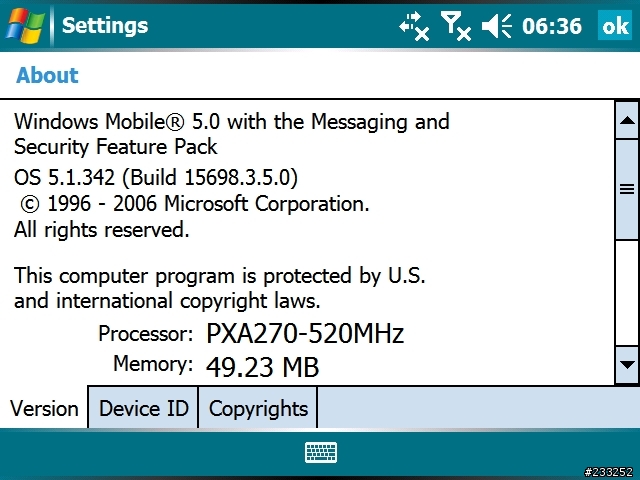The image size is (640, 480).
Task: Open the speaker volume icon
Action: pos(496,26)
